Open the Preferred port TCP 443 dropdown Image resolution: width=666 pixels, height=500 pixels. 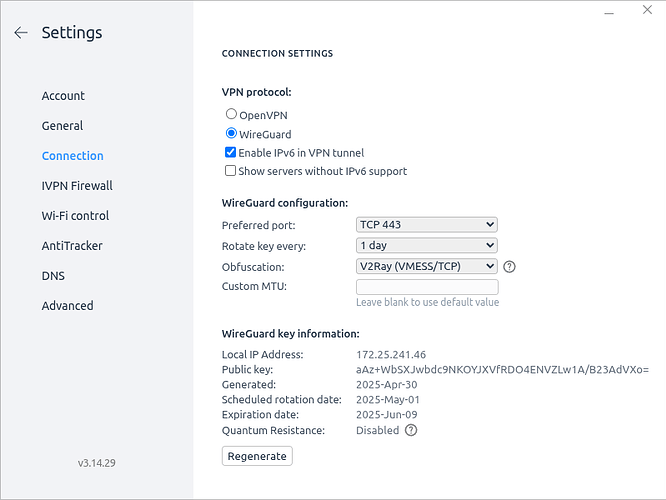[426, 225]
